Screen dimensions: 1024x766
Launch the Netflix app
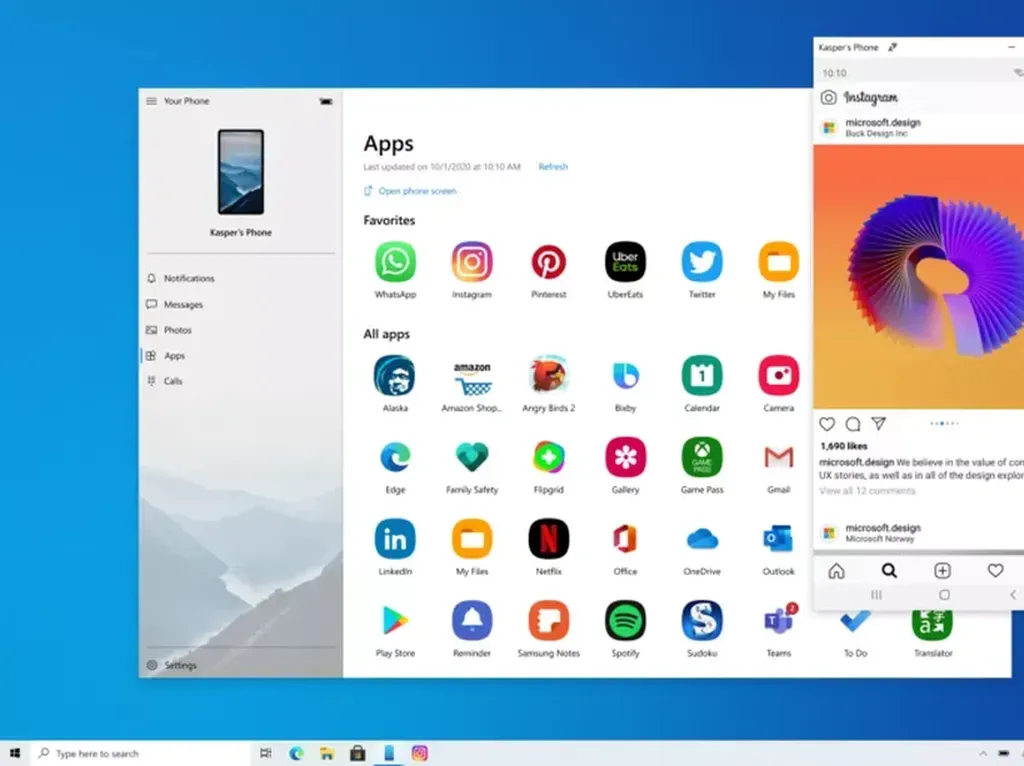point(549,539)
